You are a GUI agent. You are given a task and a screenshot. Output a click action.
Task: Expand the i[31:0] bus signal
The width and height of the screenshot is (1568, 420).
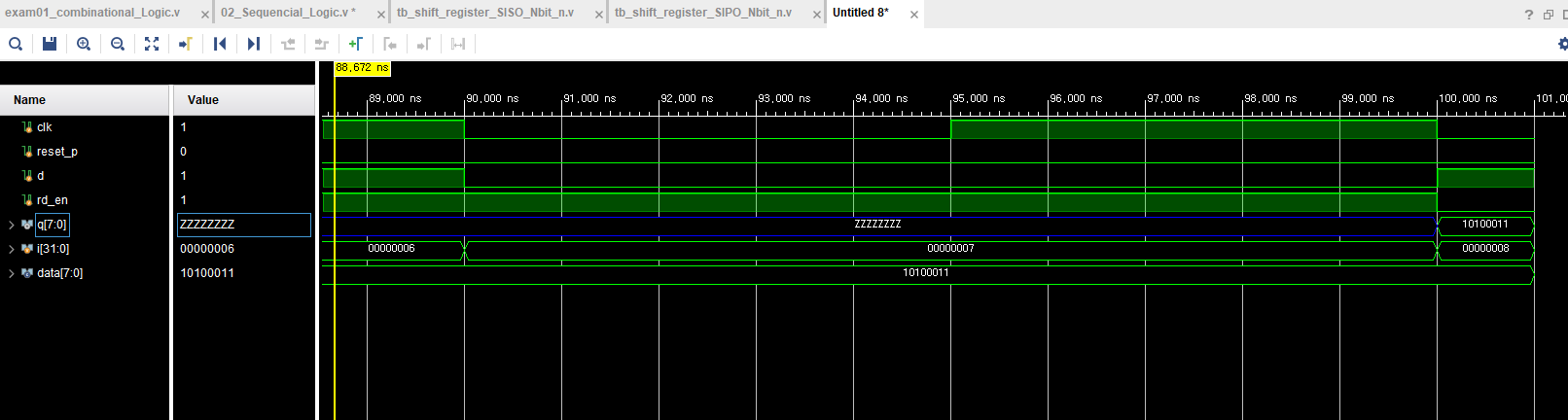(12, 249)
